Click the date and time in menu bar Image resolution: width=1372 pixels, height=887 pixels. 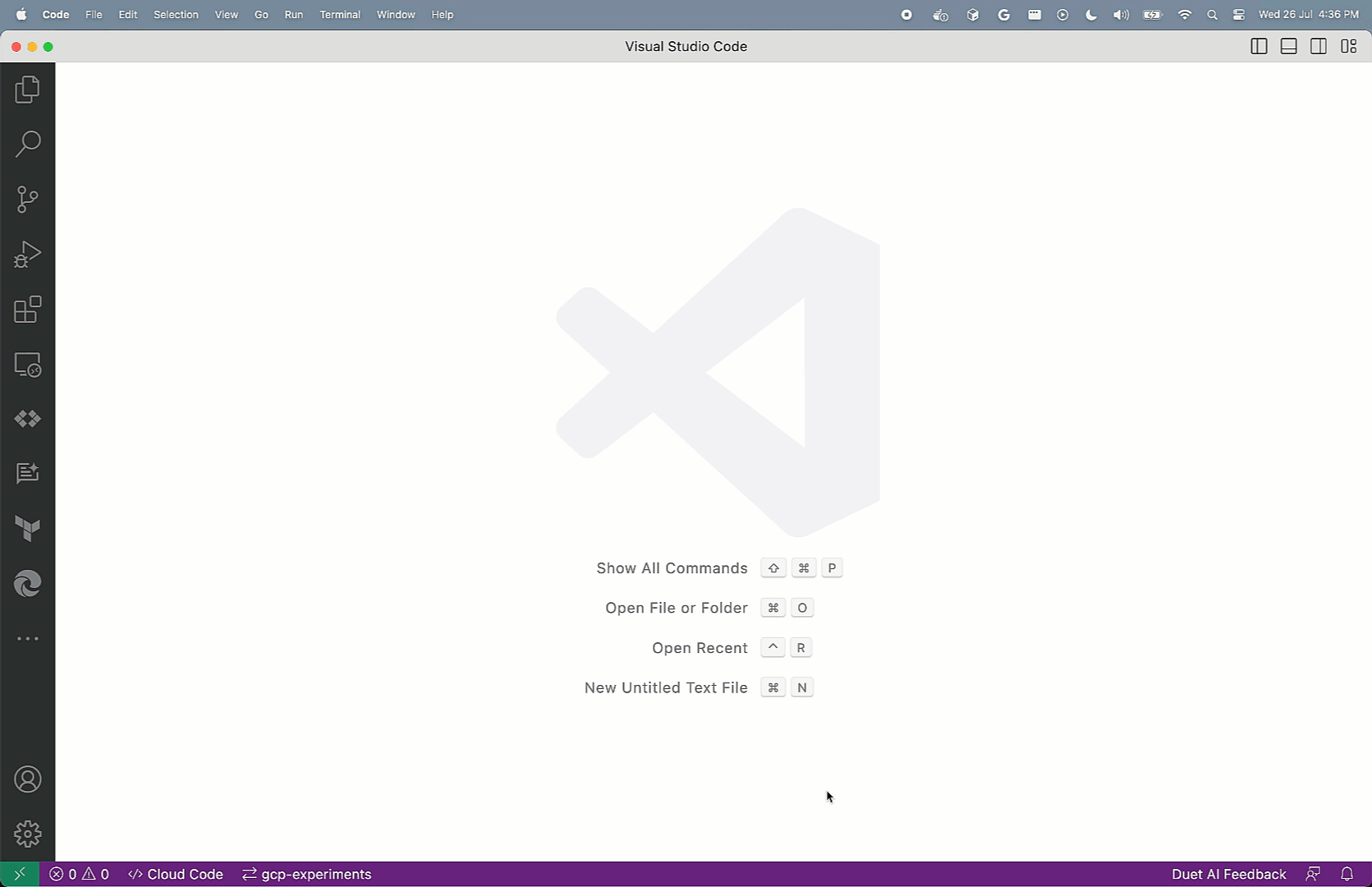1308,15
